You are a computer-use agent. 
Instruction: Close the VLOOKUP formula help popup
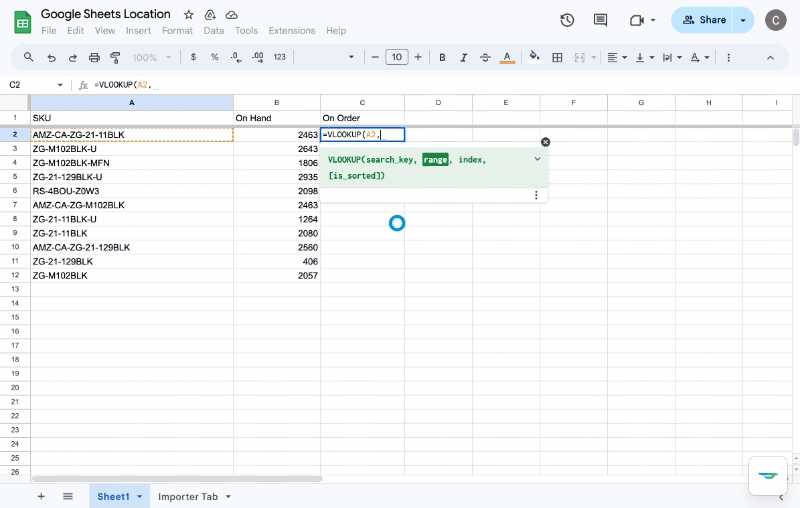(x=545, y=142)
